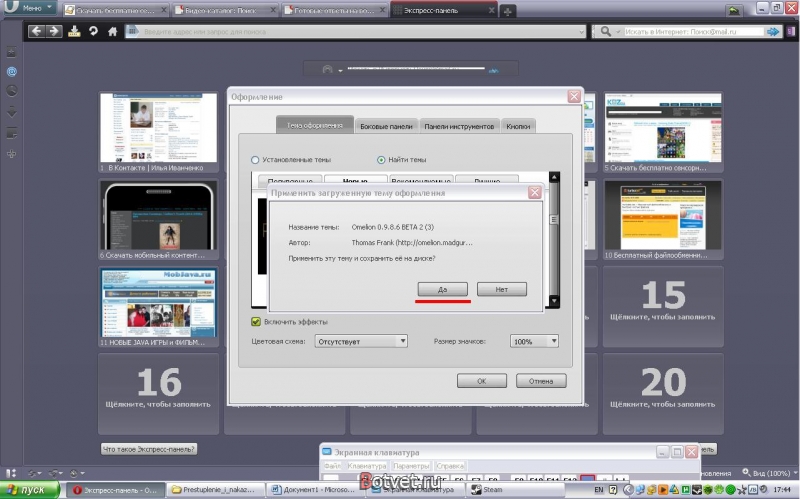Screen dimensions: 800x499
Task: Expand the address bar history dropdown arrow
Action: (x=581, y=32)
